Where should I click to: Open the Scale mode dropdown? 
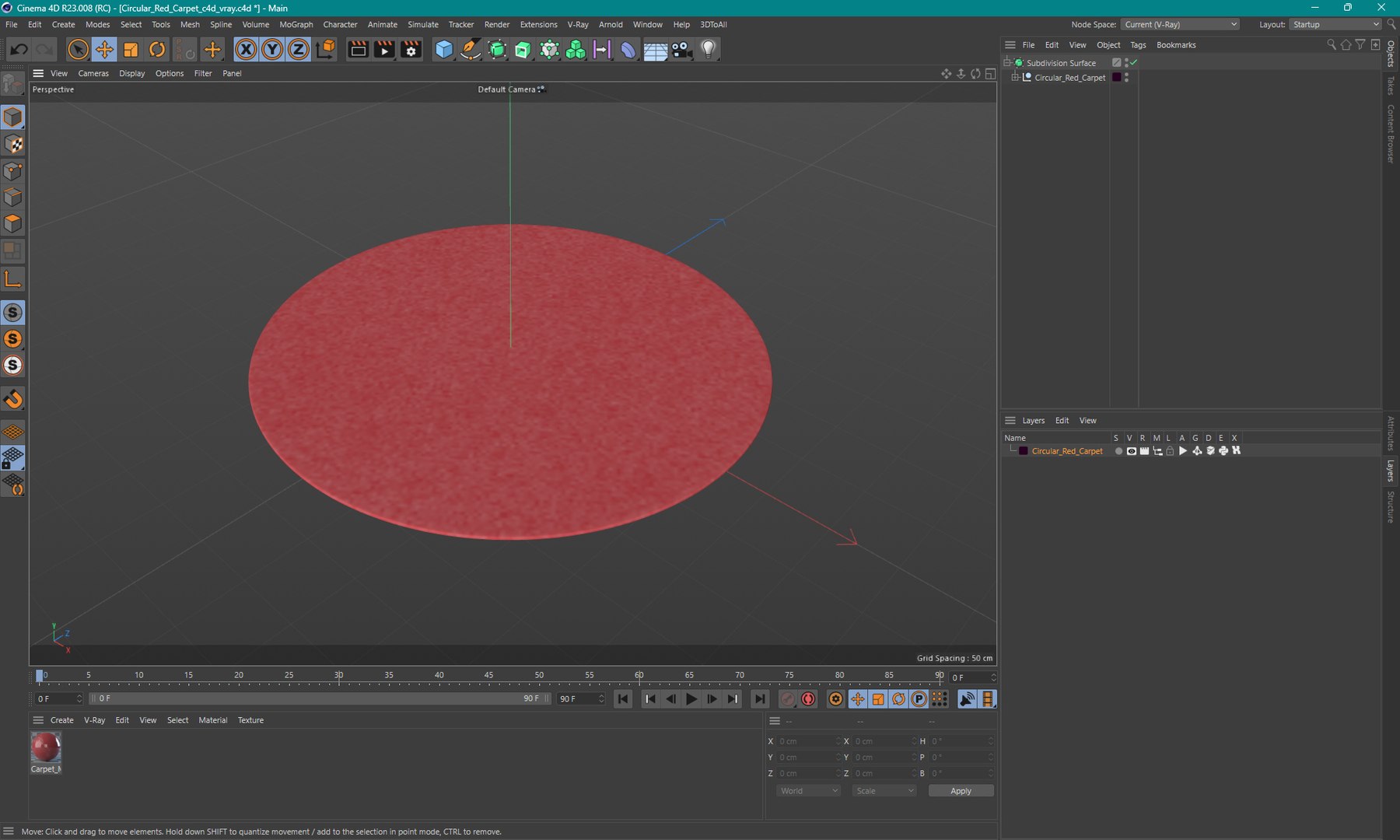[x=884, y=791]
